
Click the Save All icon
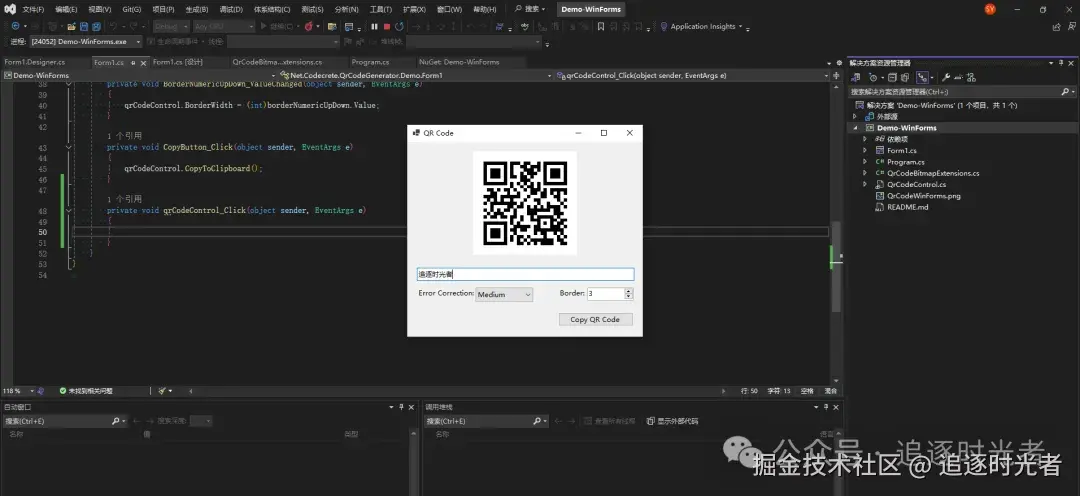point(96,26)
